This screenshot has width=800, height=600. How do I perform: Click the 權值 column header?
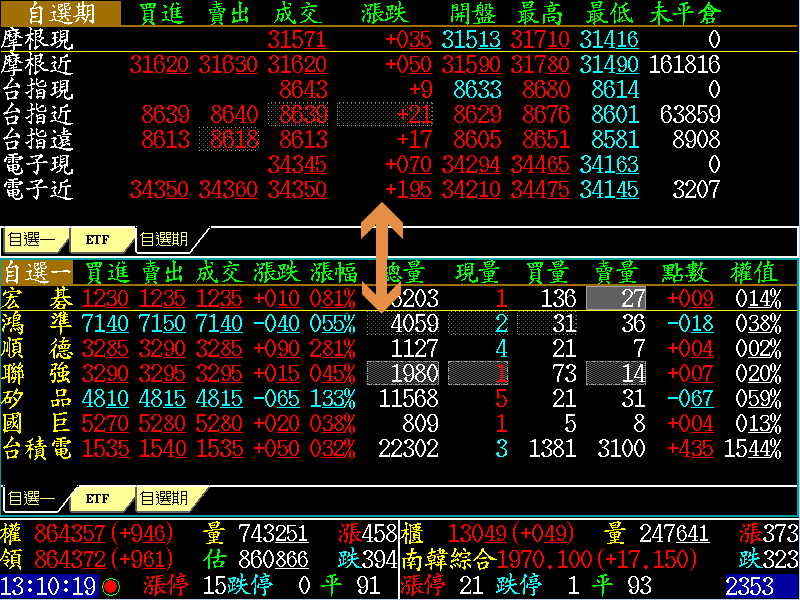[755, 272]
